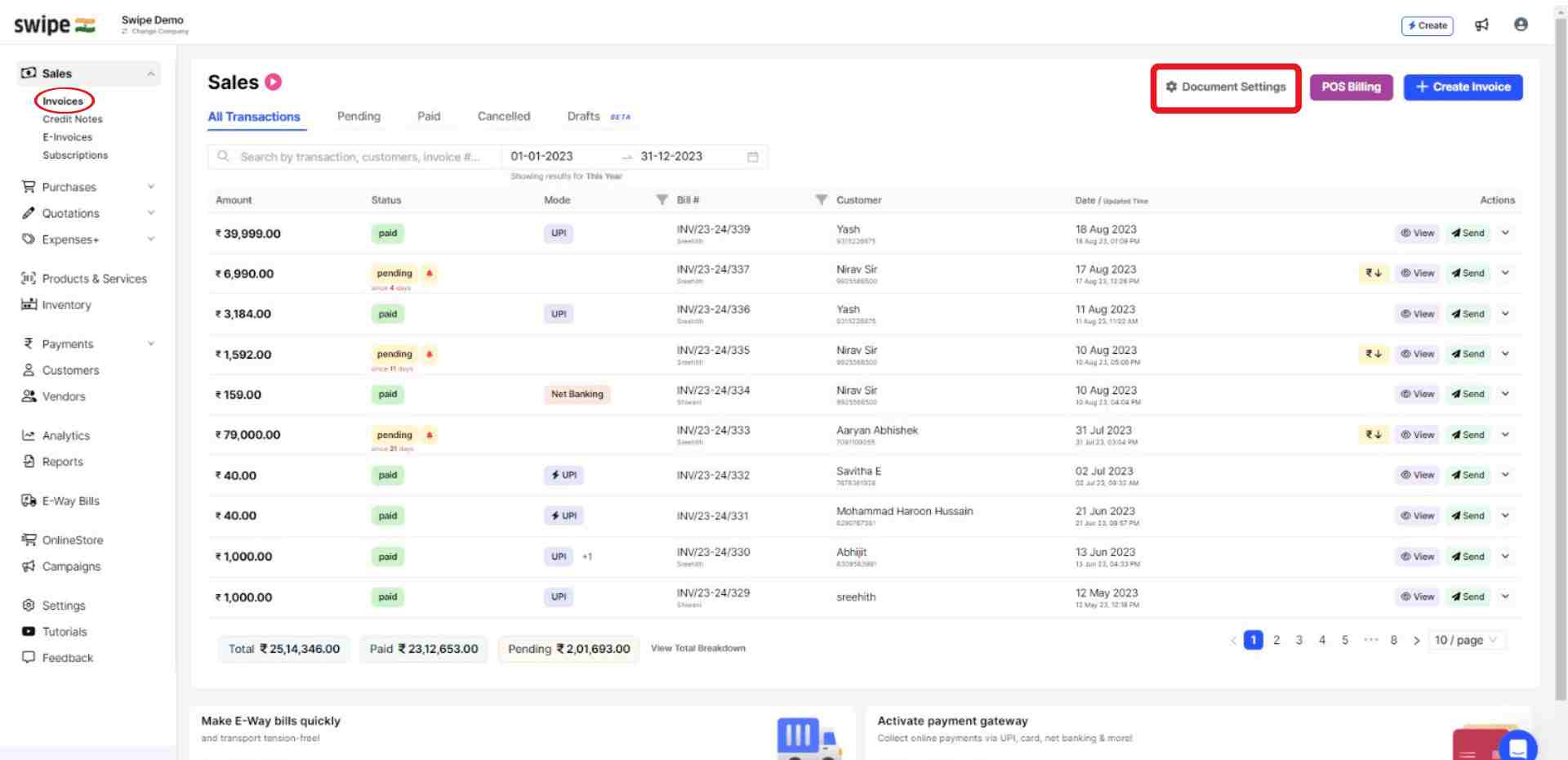Click the top Create quick button
Viewport: 1568px width, 760px height.
1428,25
